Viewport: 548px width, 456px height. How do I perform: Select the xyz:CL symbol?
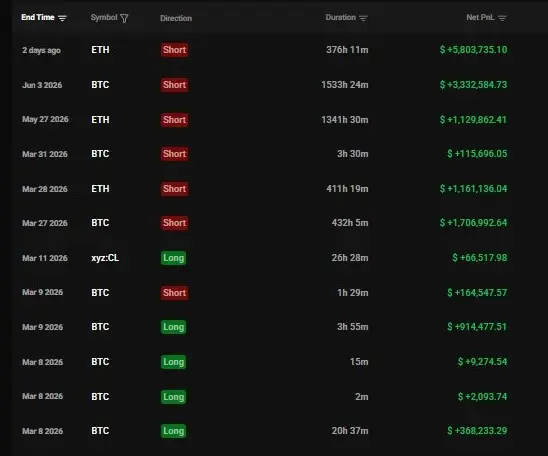tap(105, 258)
